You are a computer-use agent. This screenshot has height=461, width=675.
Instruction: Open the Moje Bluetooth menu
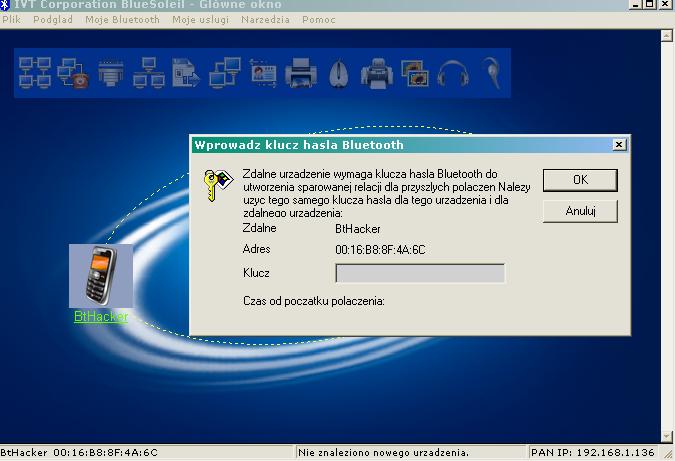click(x=122, y=19)
